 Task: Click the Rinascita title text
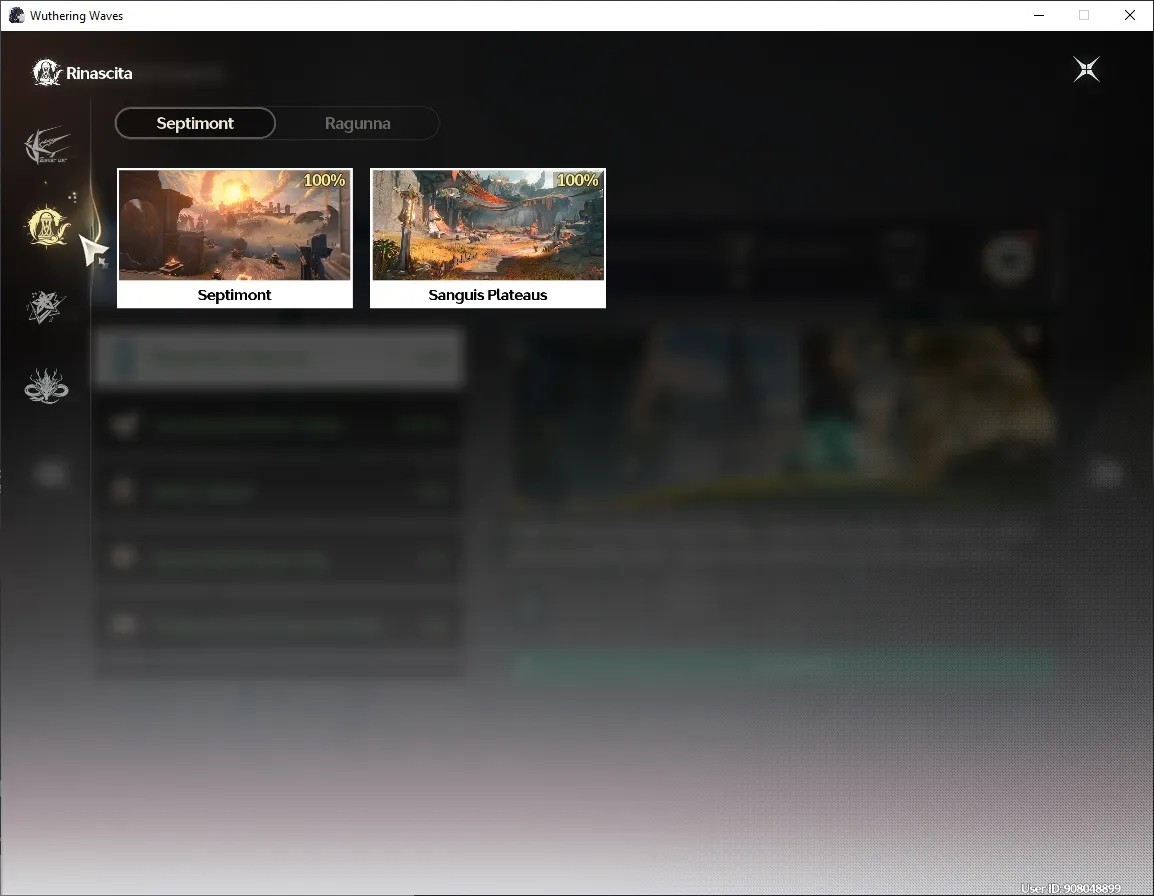coord(99,73)
